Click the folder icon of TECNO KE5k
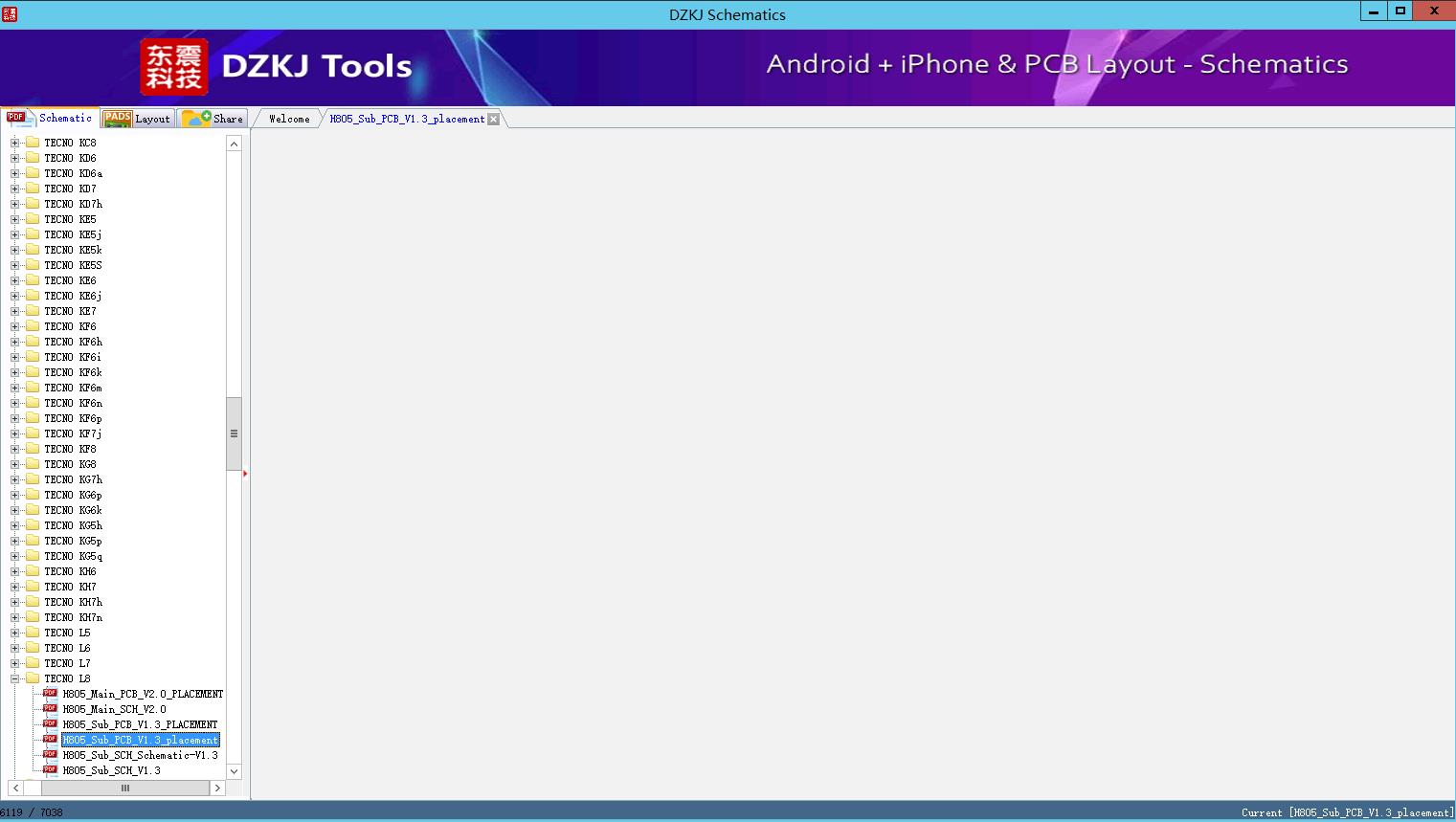The image size is (1456, 822). click(32, 250)
